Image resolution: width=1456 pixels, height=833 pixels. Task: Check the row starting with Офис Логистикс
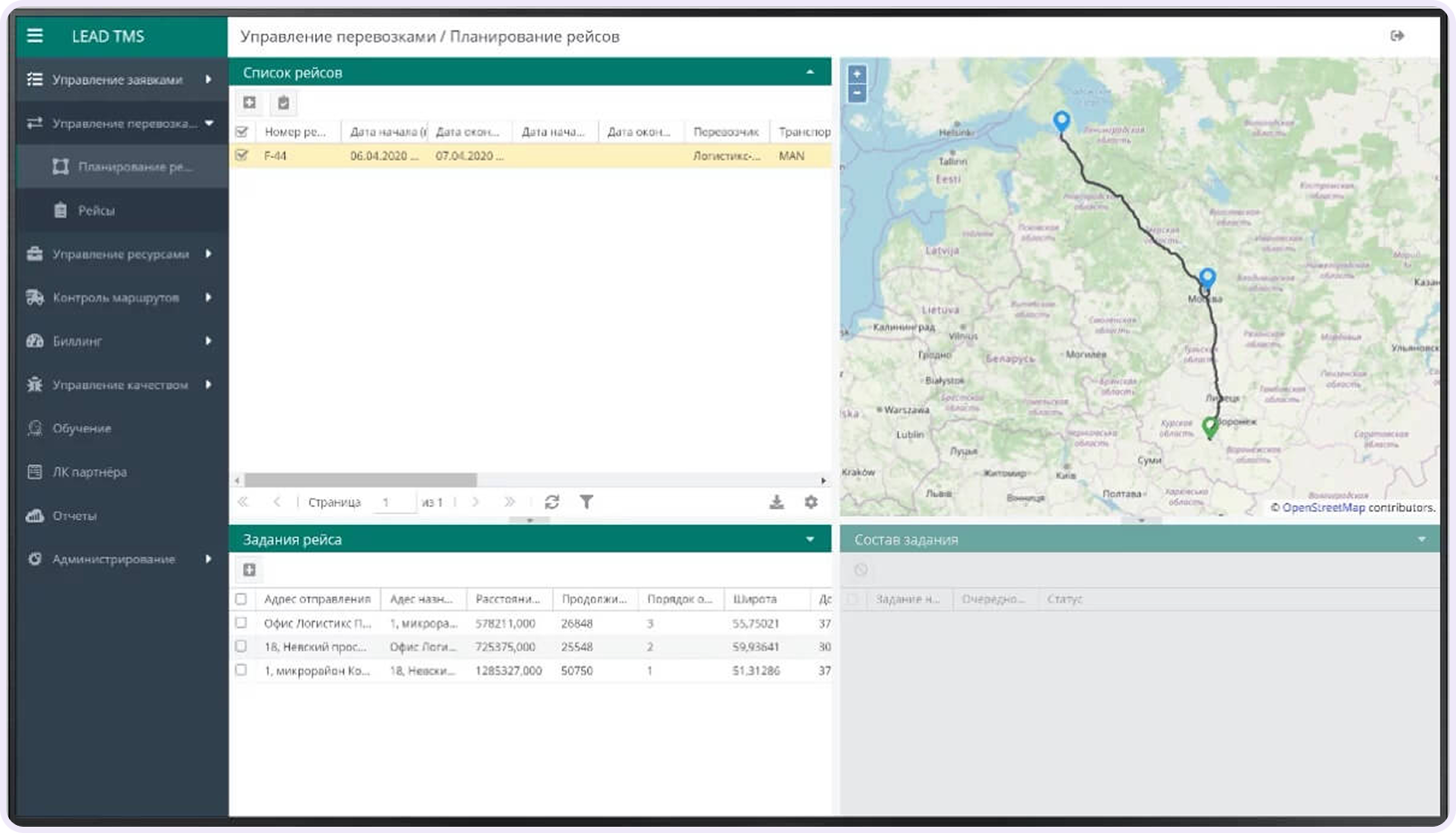click(x=241, y=623)
